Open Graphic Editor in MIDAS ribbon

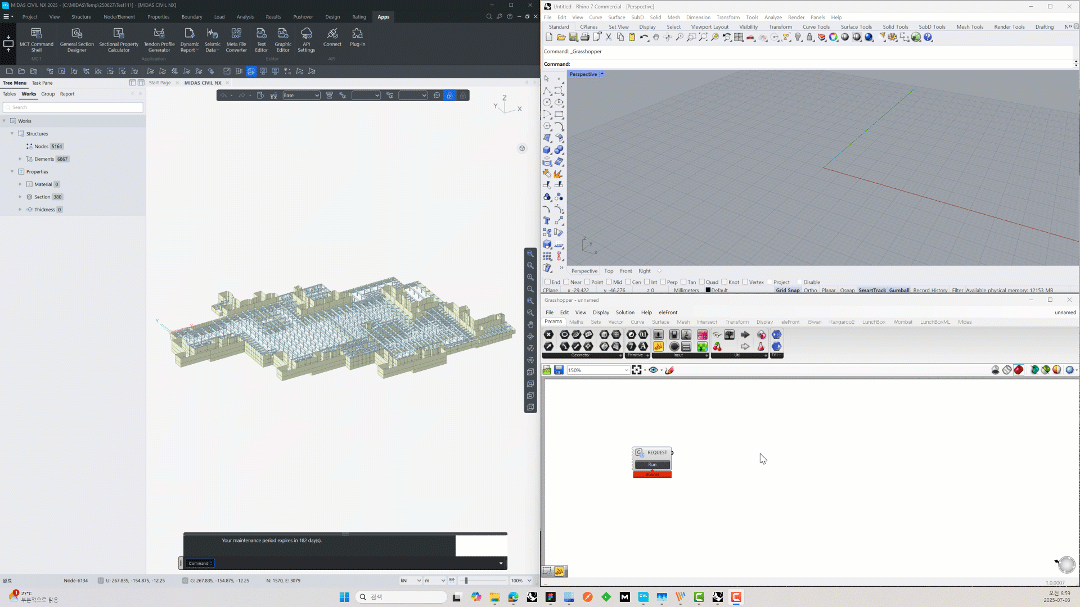pos(283,39)
